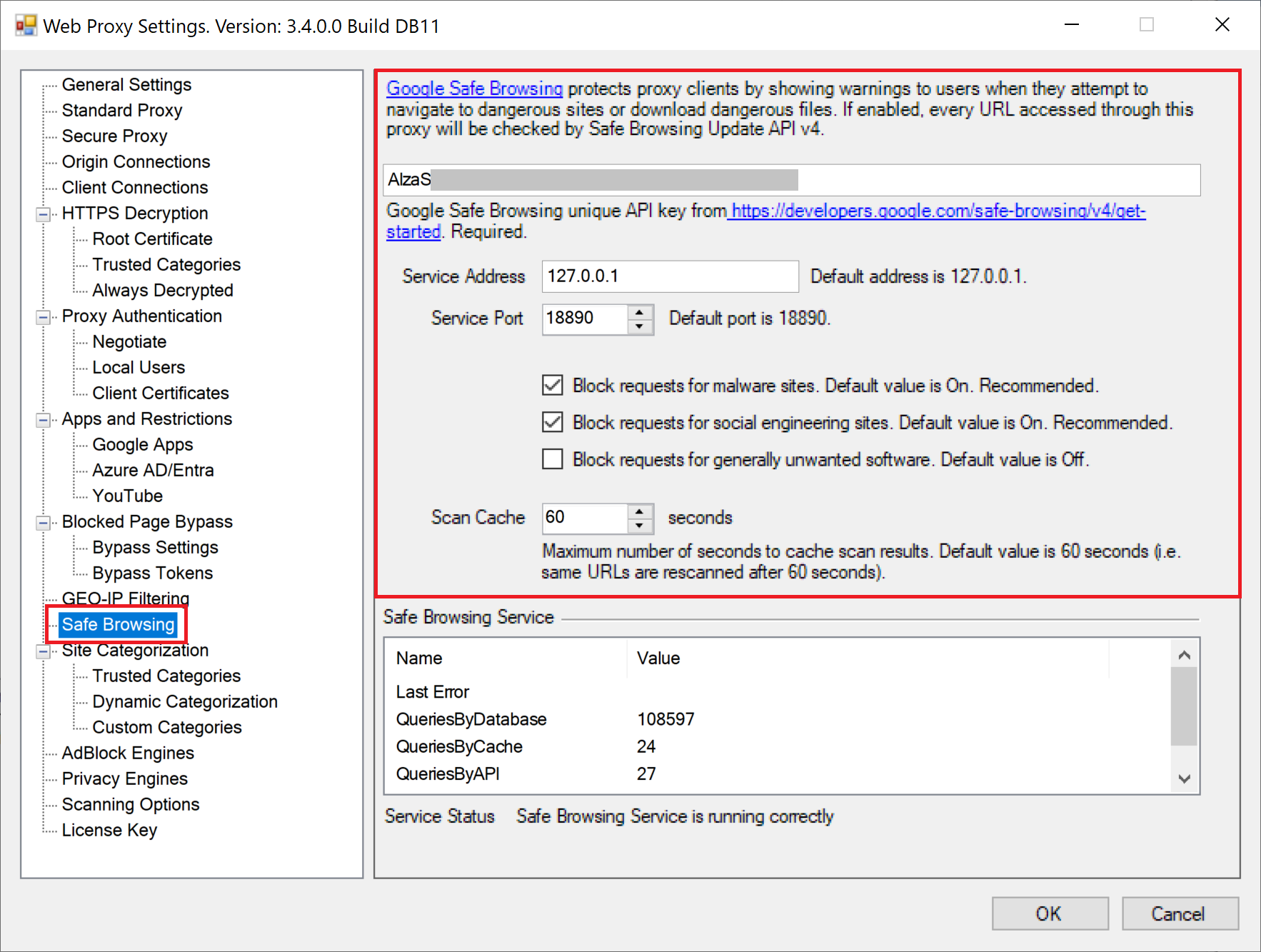Increase Scan Cache seconds with up arrow
The height and width of the screenshot is (952, 1261).
pos(640,511)
